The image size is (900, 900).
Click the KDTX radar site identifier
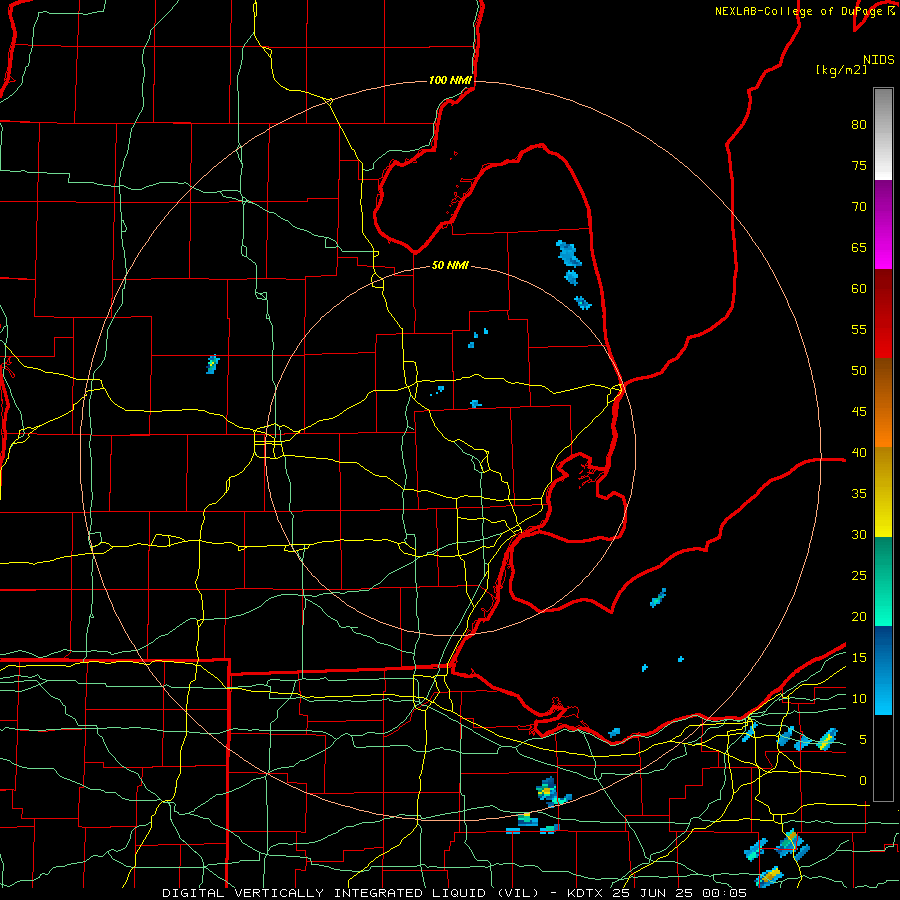586,893
